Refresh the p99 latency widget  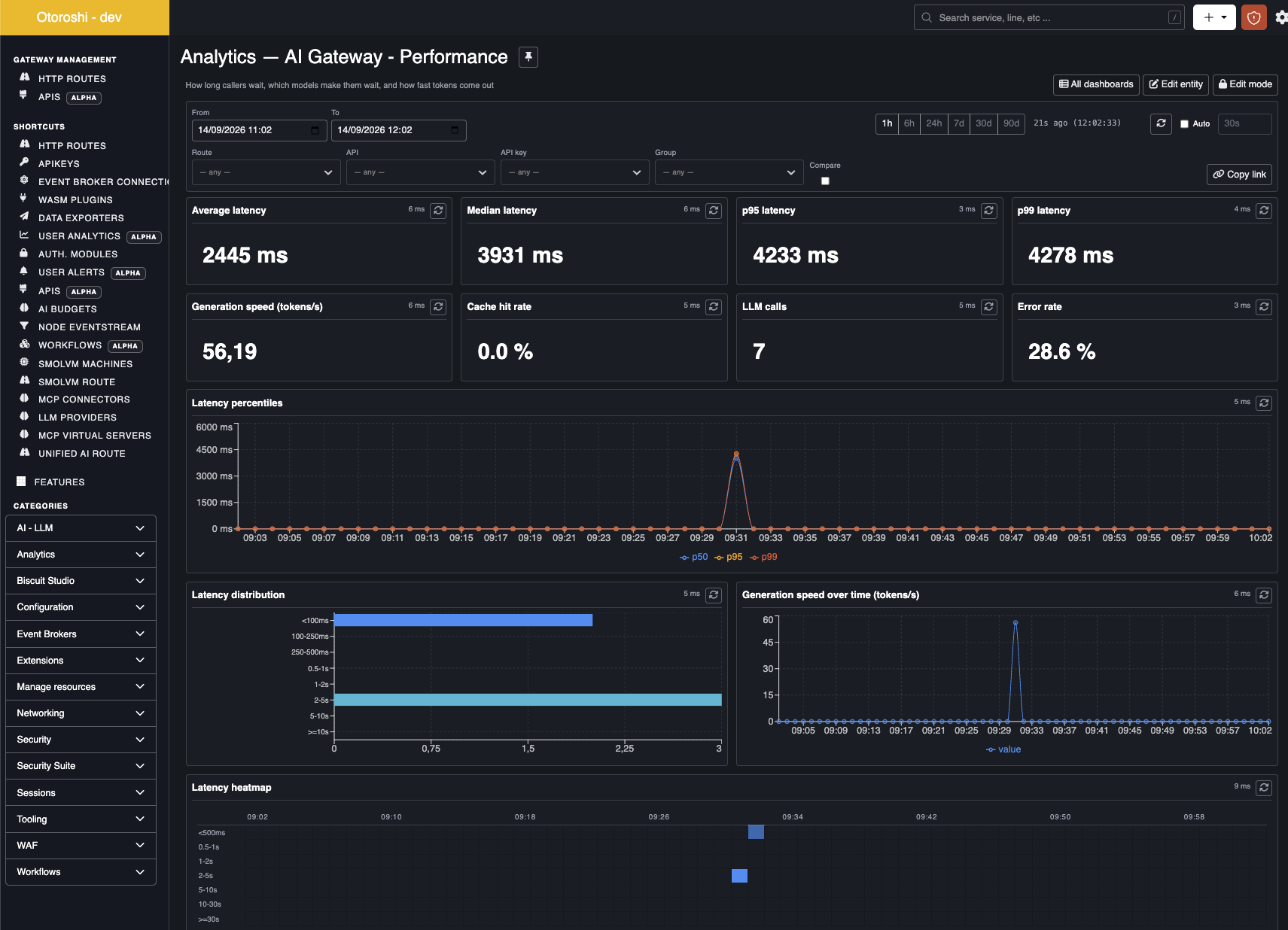[x=1264, y=211]
